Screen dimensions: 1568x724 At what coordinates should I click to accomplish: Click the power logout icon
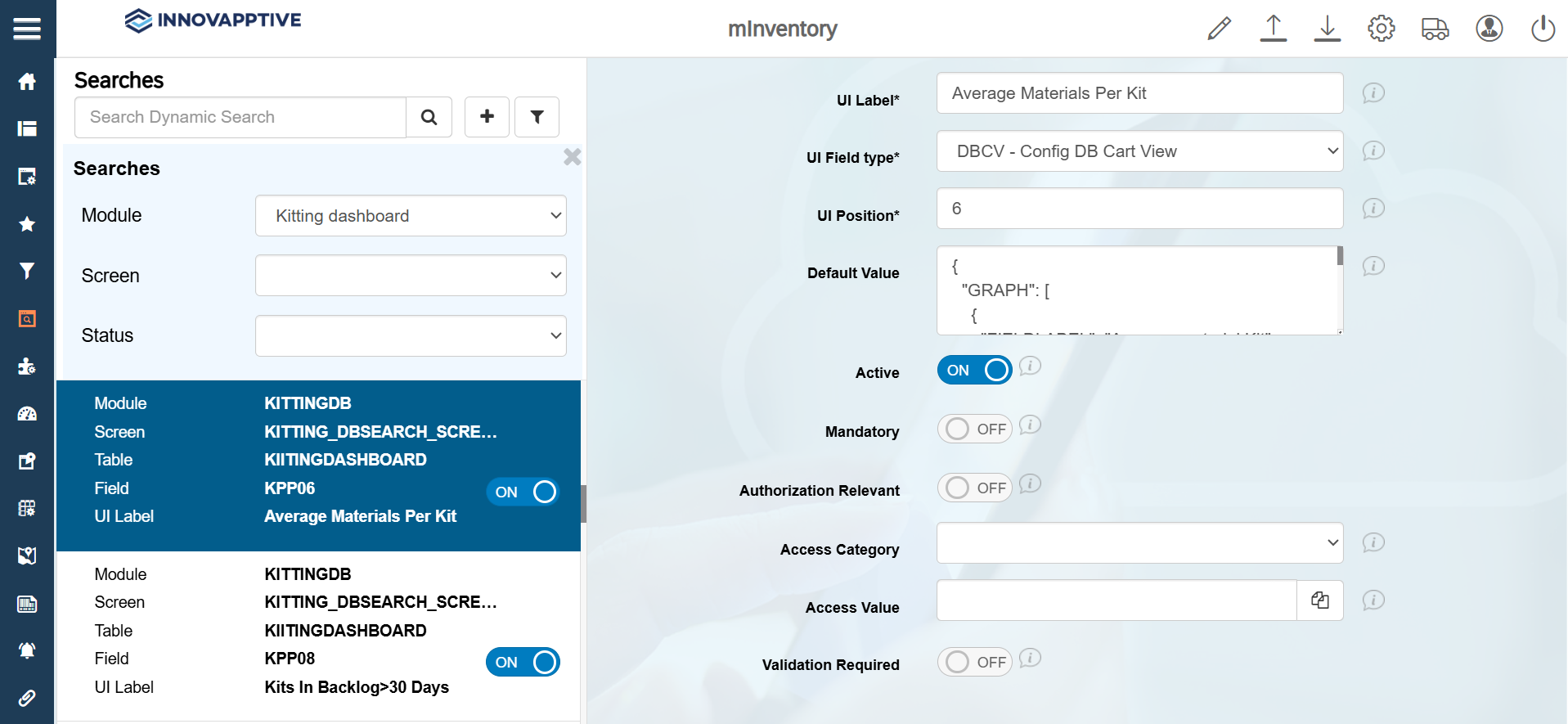pyautogui.click(x=1543, y=29)
